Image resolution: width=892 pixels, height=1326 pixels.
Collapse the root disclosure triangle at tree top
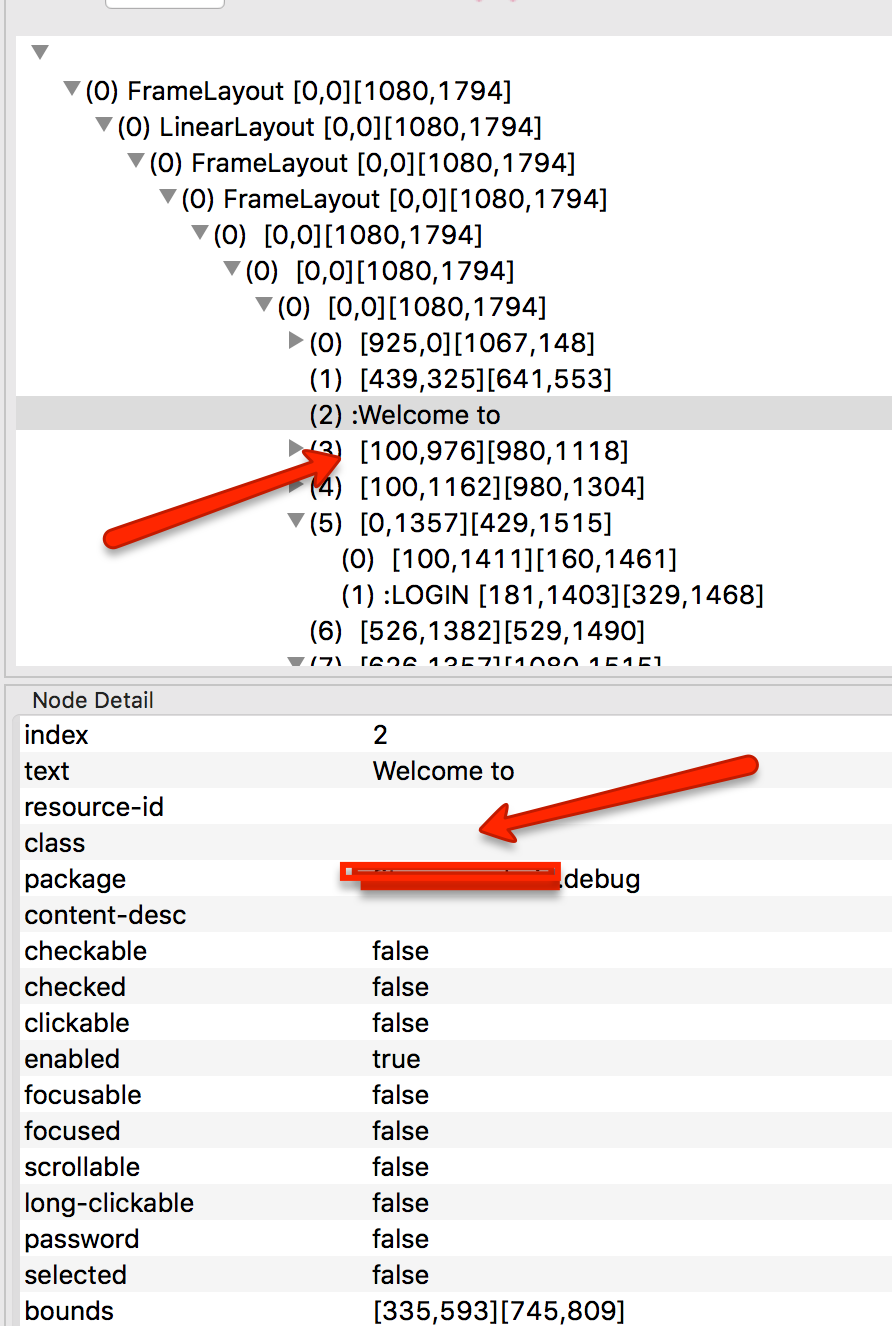pos(40,51)
